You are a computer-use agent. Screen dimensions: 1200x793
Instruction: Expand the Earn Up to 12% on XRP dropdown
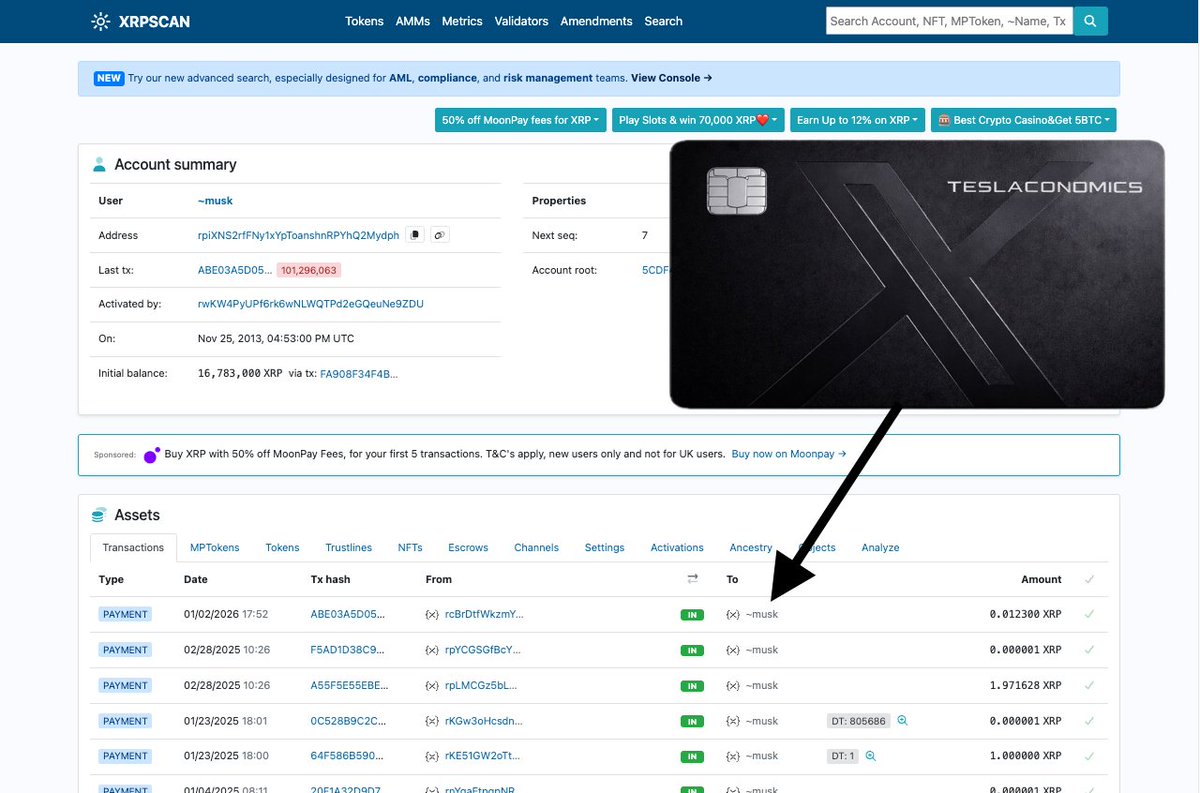[x=857, y=120]
